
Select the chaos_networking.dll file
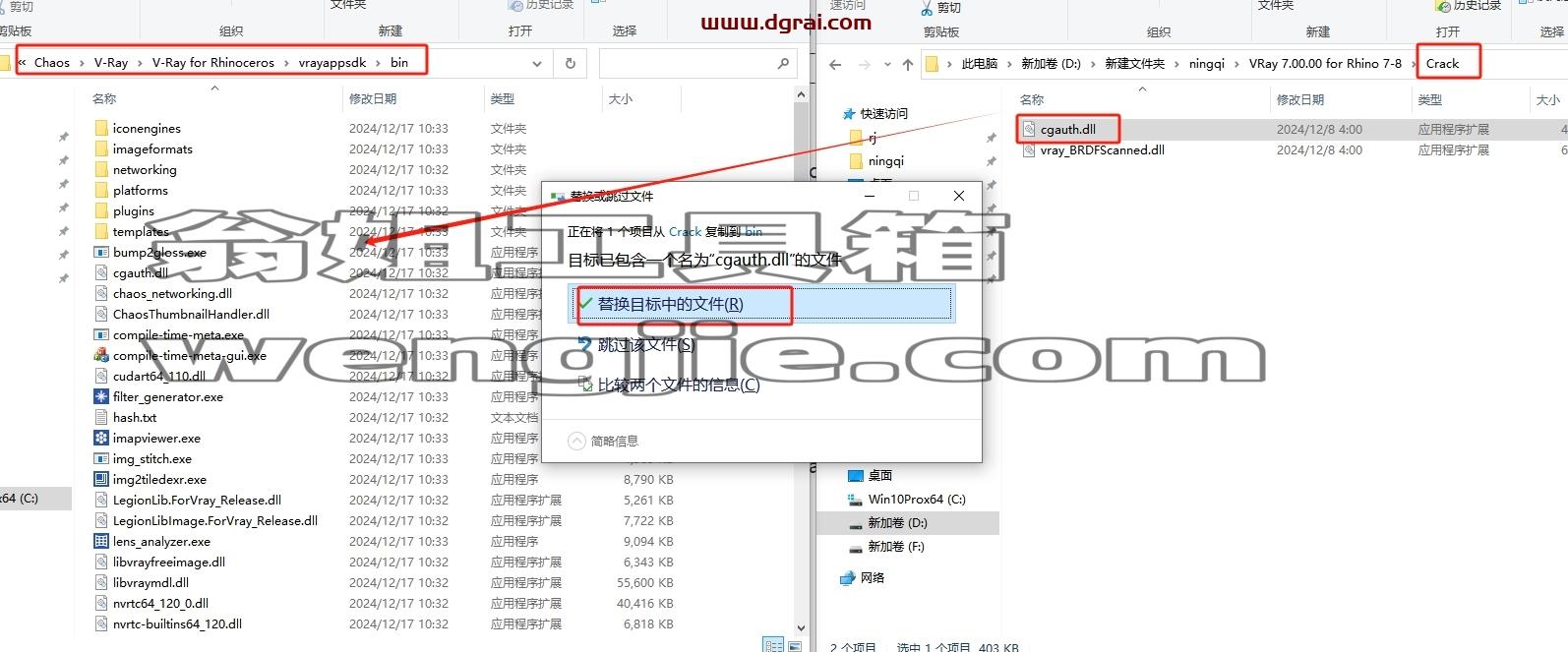tap(172, 293)
